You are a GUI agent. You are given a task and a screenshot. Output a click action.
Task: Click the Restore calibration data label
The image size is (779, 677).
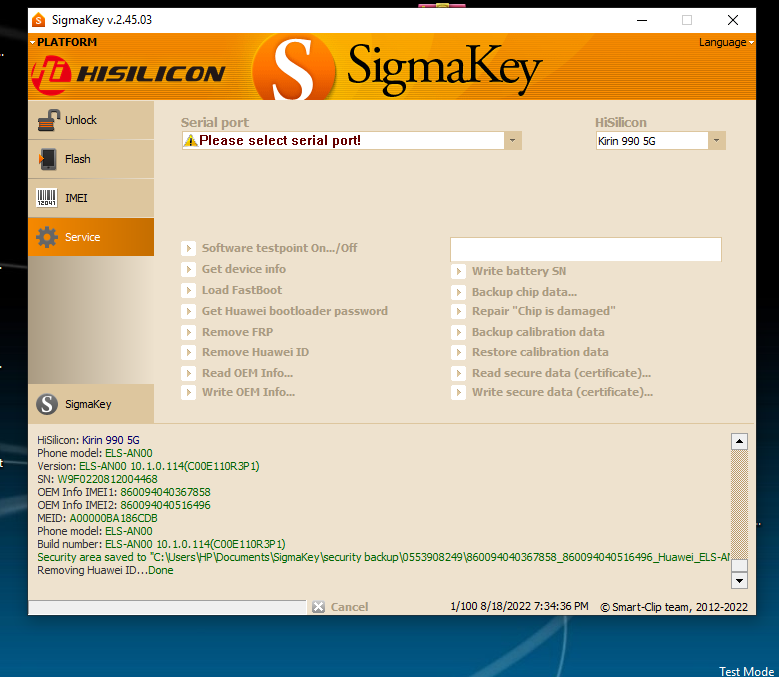pyautogui.click(x=540, y=352)
